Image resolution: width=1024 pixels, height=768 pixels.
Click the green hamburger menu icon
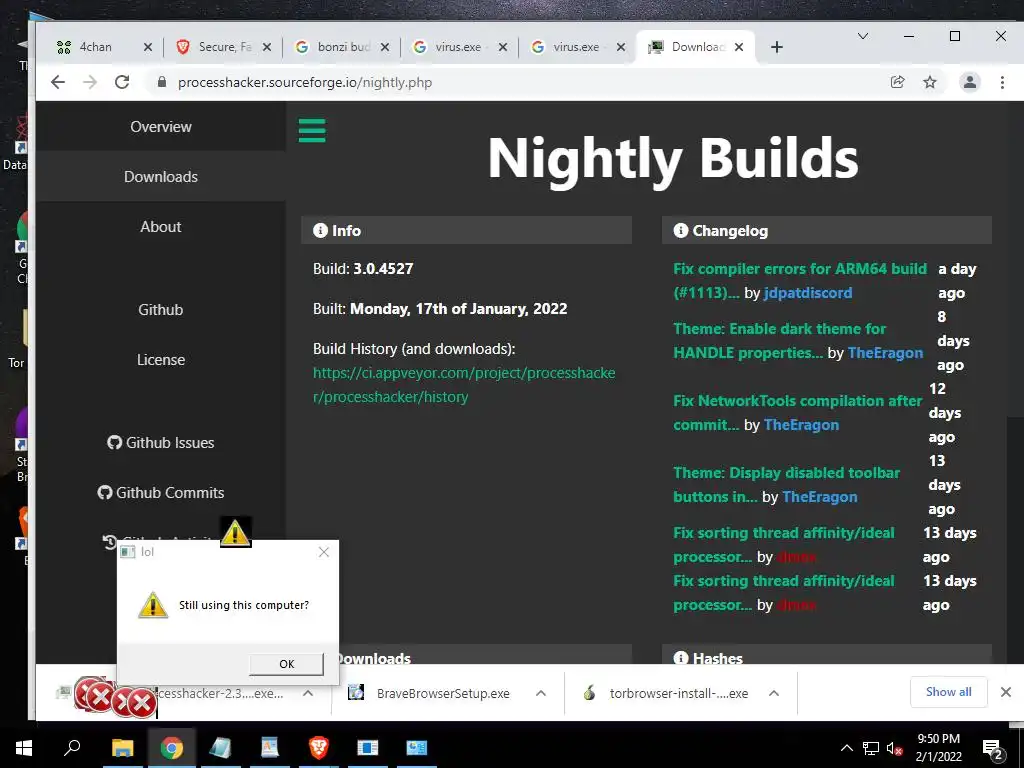[x=312, y=131]
